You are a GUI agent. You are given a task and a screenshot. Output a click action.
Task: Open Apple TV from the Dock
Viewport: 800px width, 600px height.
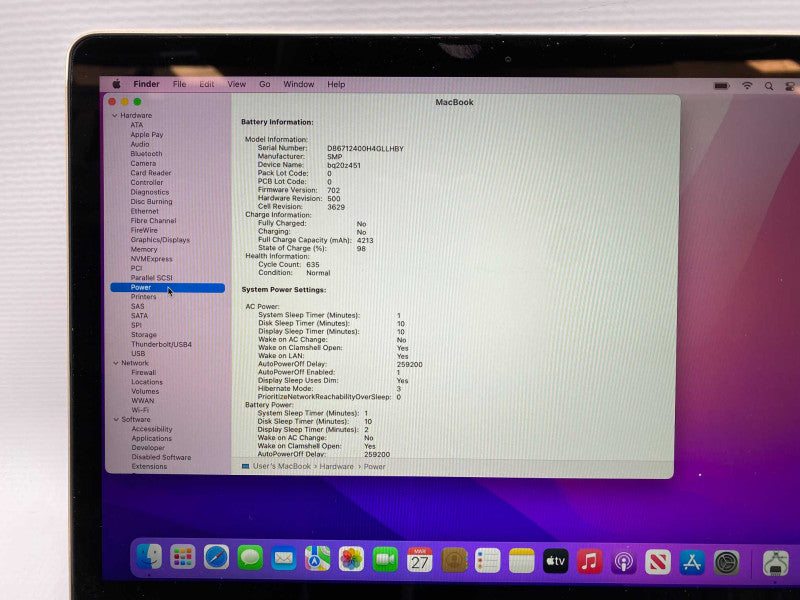coord(556,562)
